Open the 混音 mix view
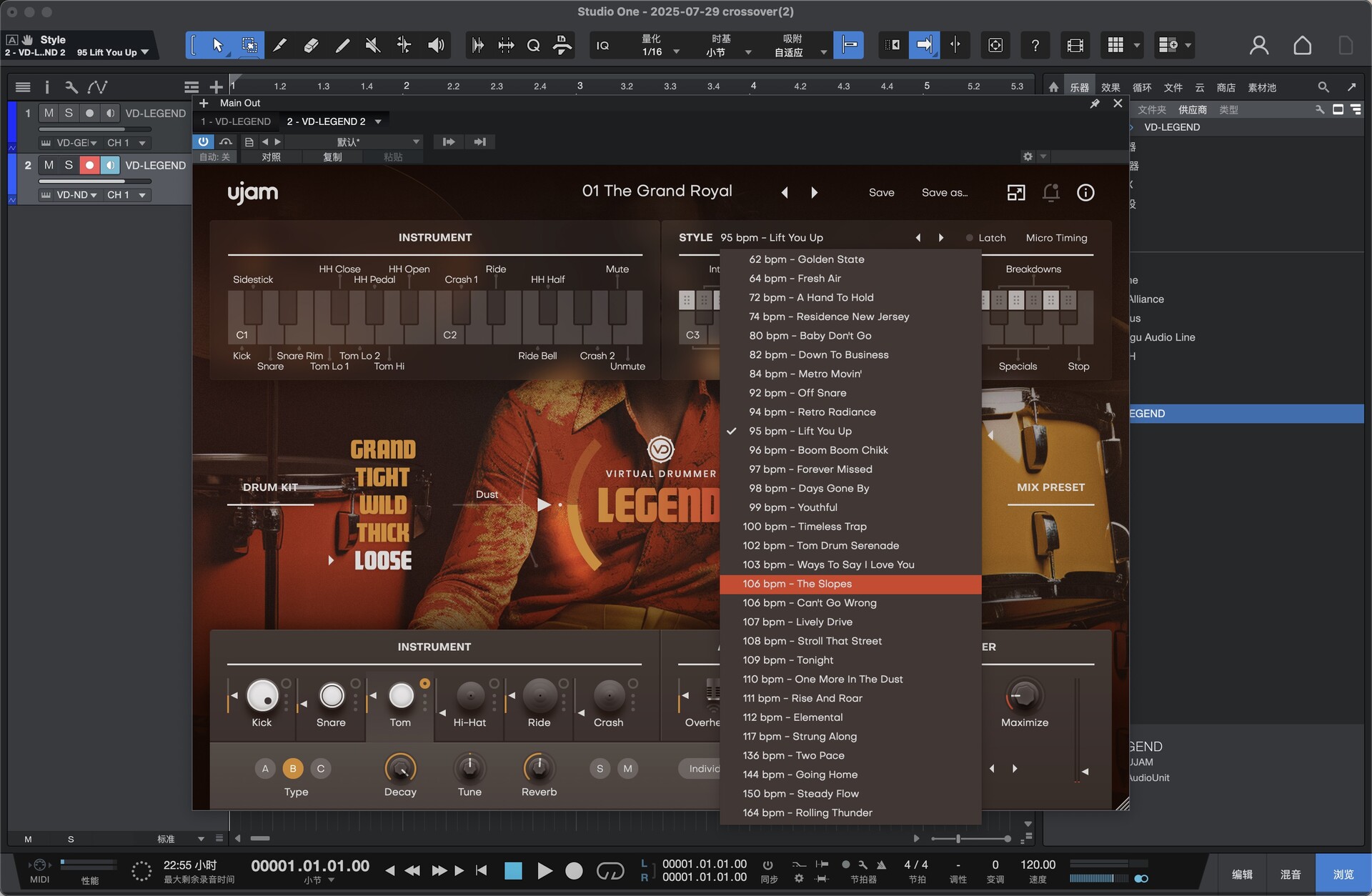Image resolution: width=1372 pixels, height=896 pixels. point(1290,874)
